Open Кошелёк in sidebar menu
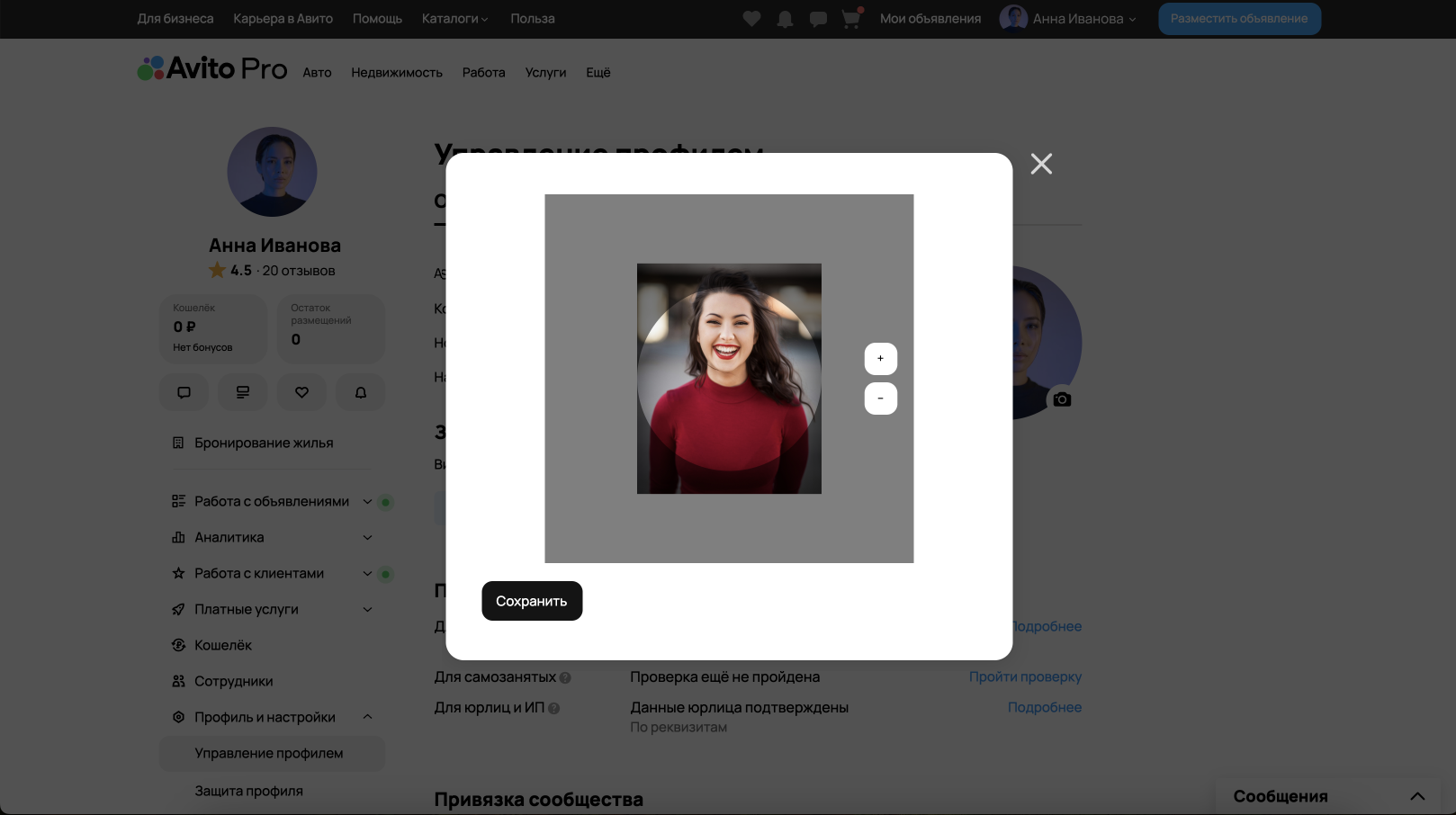Screen dimensions: 1456x815 223,645
